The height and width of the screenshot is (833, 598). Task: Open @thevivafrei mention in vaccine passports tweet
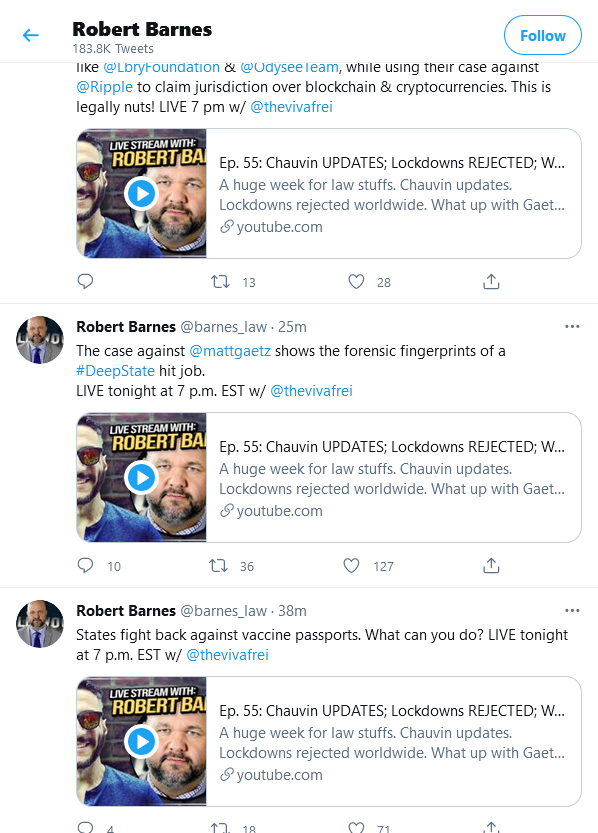tap(227, 654)
